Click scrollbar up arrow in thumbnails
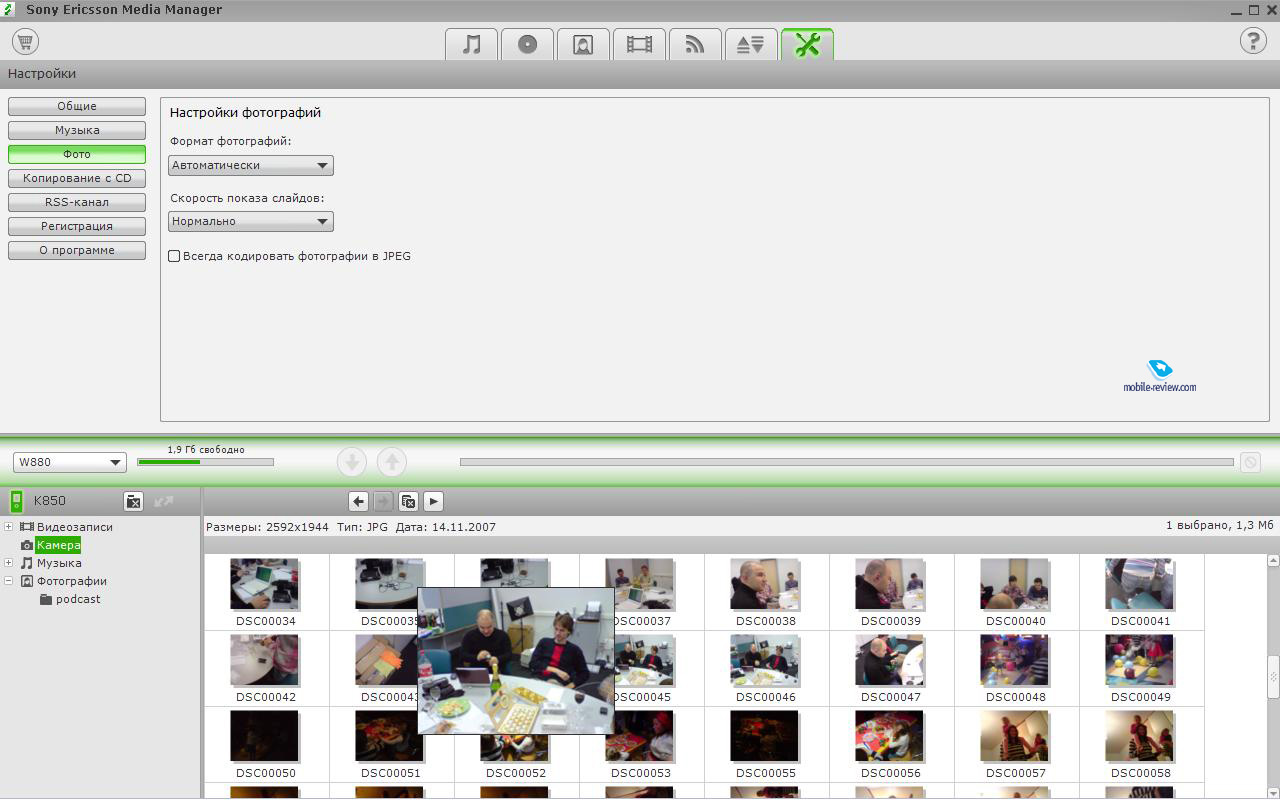 coord(1273,561)
